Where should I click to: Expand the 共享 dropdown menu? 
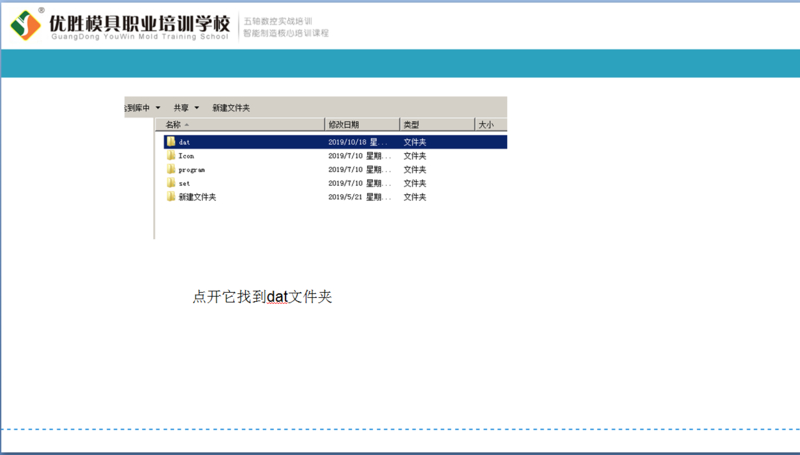pos(196,108)
